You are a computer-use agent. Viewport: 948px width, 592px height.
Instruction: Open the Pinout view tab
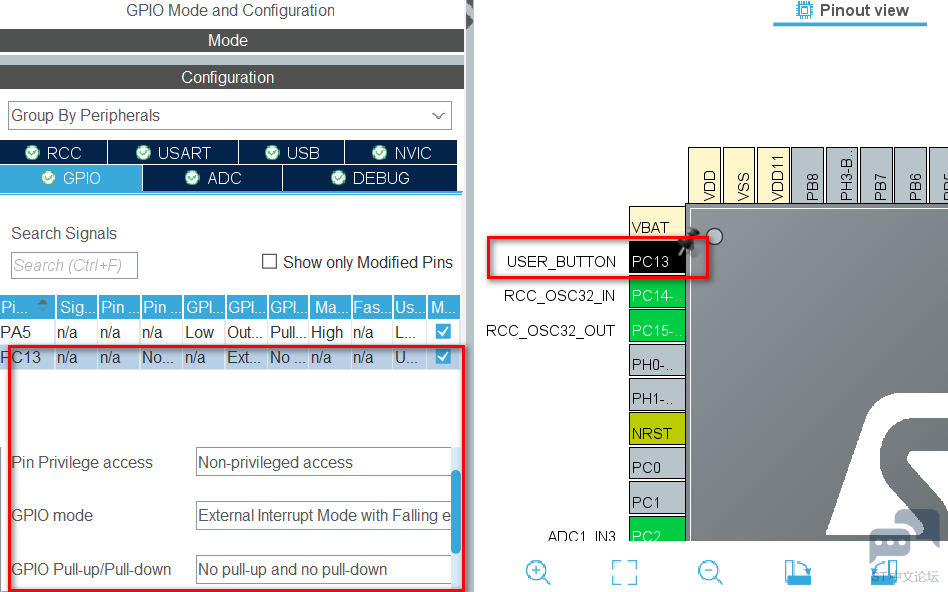pyautogui.click(x=851, y=11)
